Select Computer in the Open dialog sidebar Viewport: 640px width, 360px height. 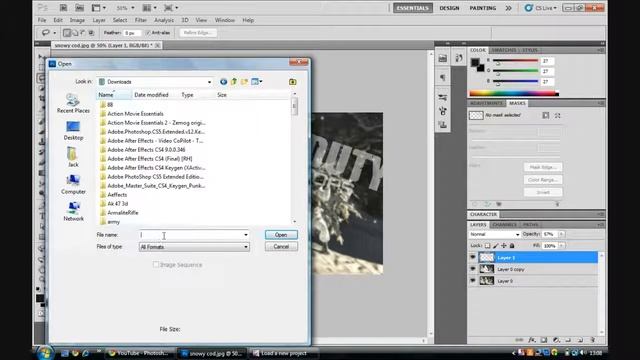click(x=73, y=184)
